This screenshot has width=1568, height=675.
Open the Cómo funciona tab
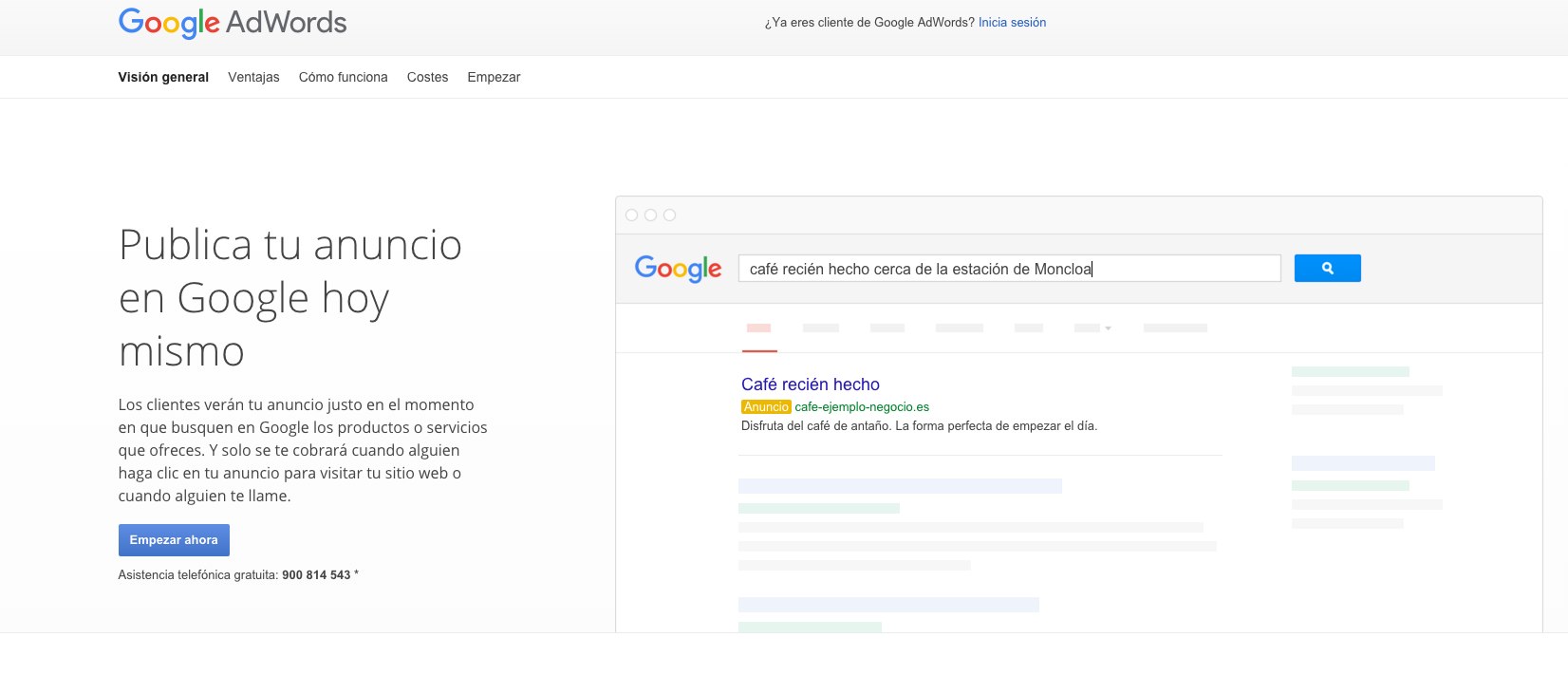(343, 77)
